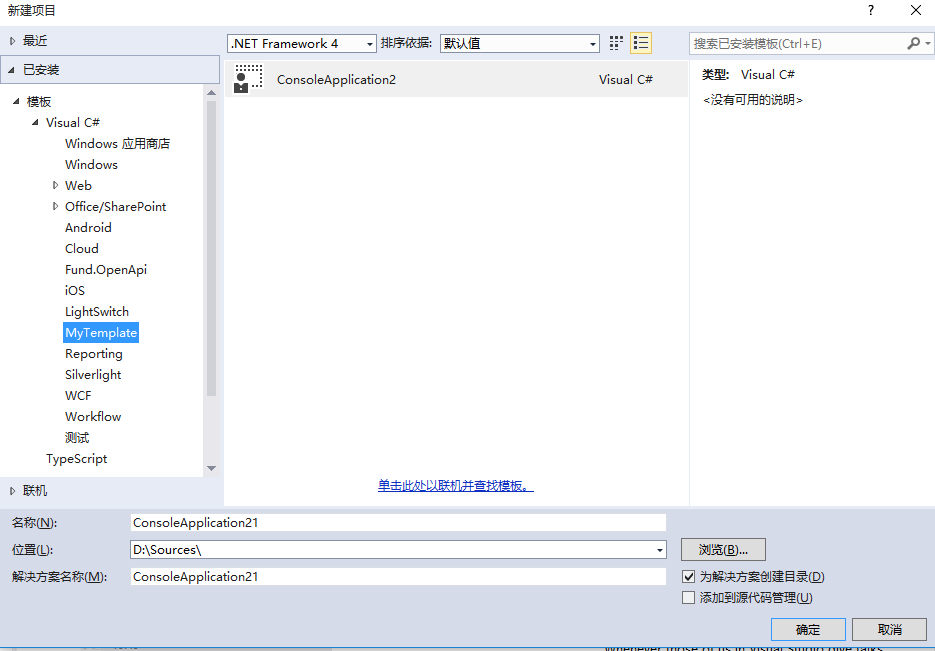The height and width of the screenshot is (651, 935).
Task: Click the tree scrollbar down arrow
Action: [211, 469]
